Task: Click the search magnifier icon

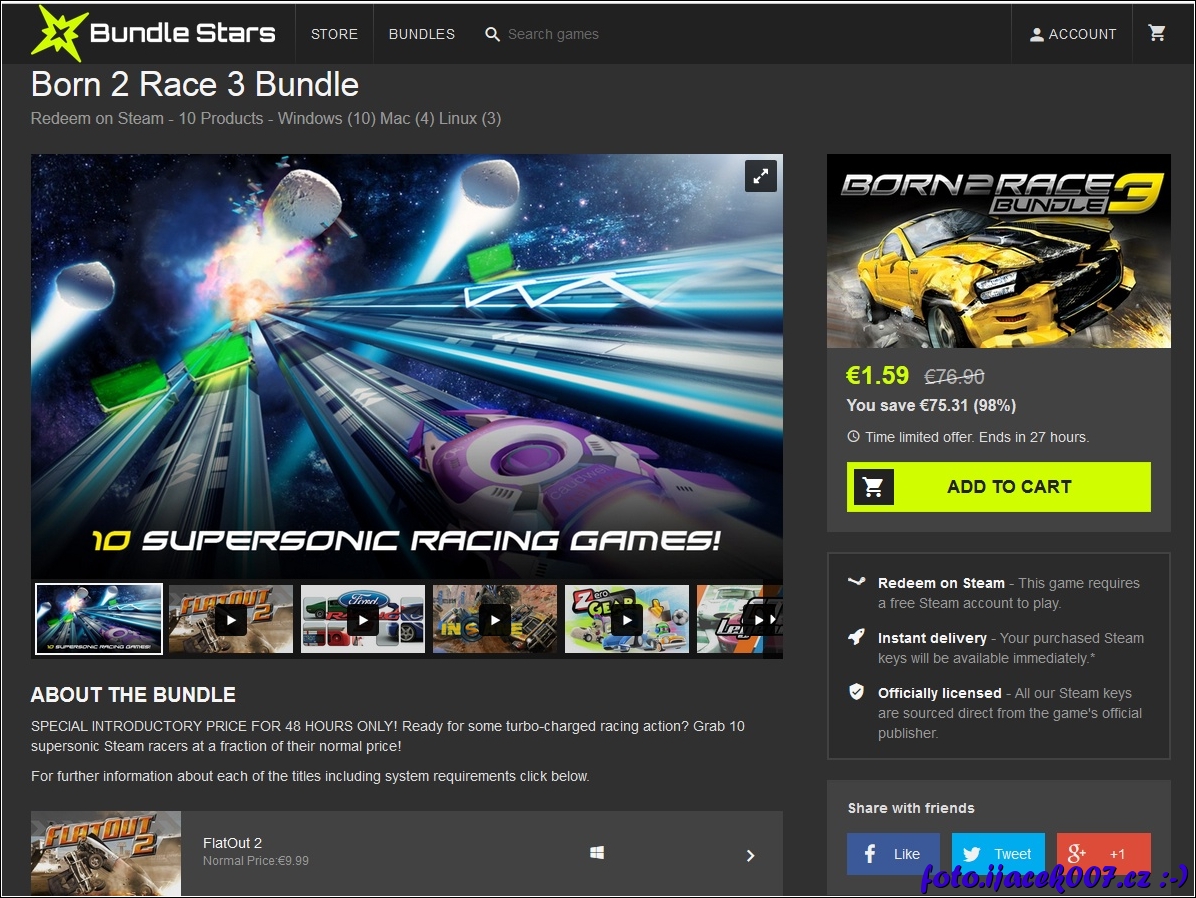Action: [x=492, y=34]
